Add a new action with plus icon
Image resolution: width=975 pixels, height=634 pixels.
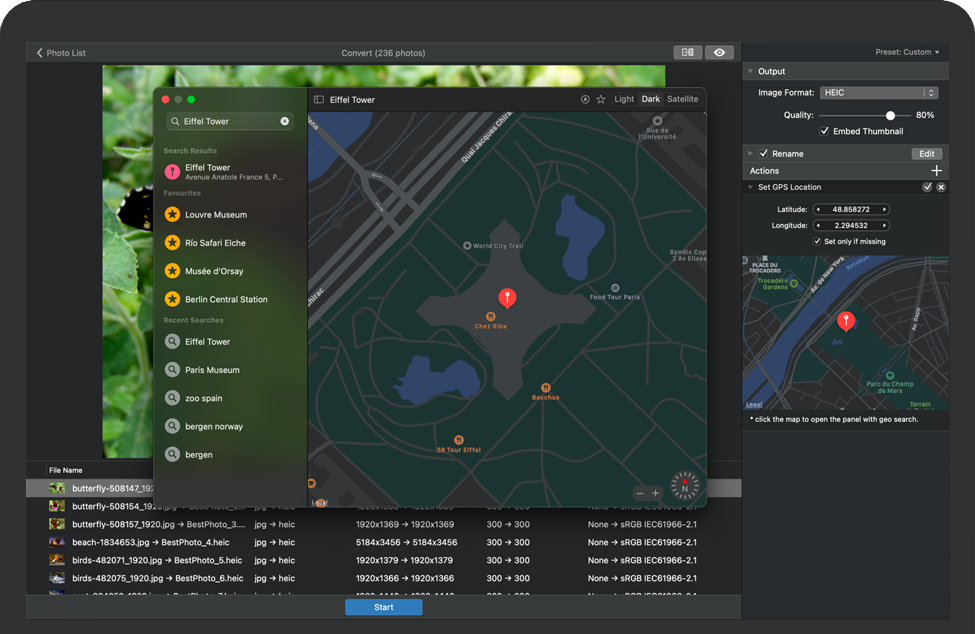point(937,171)
